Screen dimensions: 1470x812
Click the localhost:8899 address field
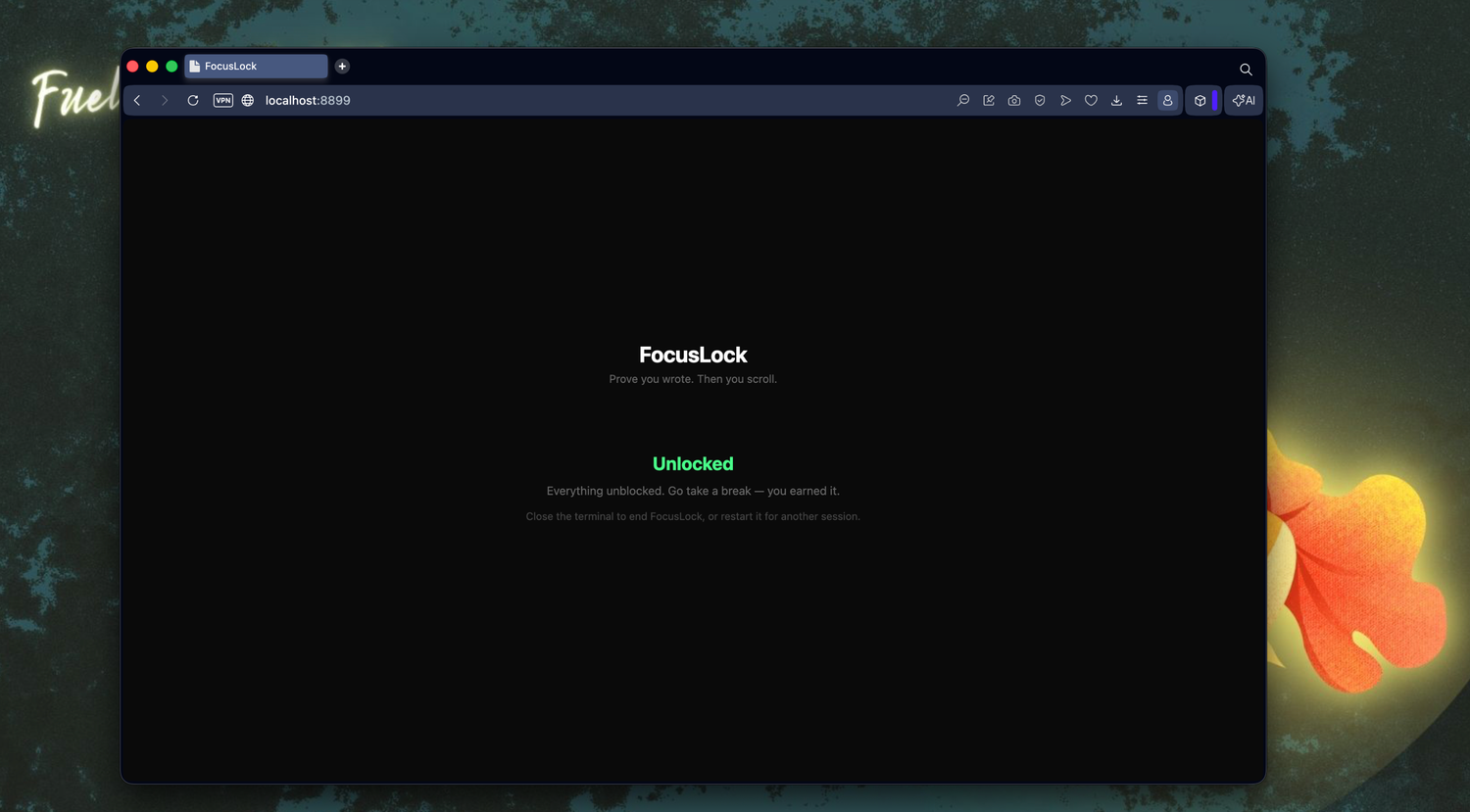tap(308, 101)
